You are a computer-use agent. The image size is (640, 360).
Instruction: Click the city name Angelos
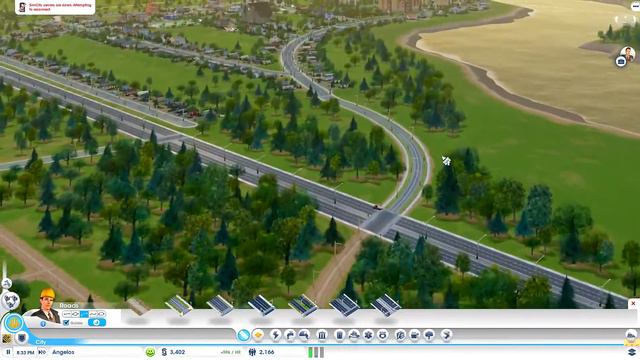coord(63,352)
